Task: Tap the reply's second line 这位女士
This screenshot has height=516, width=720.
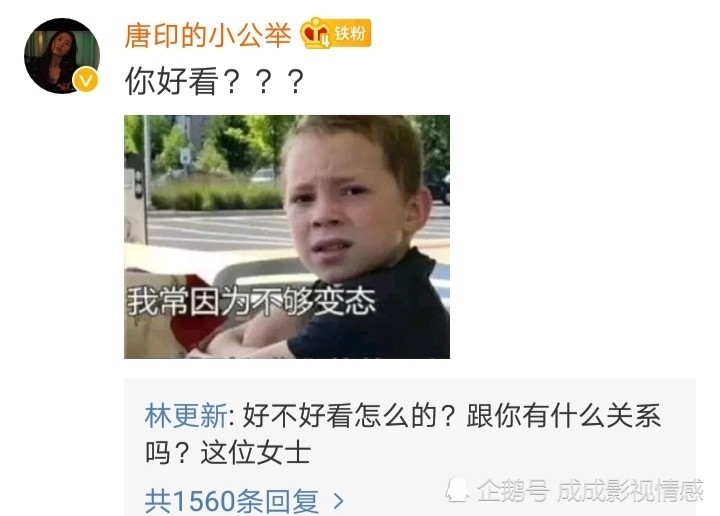Action: click(x=256, y=453)
